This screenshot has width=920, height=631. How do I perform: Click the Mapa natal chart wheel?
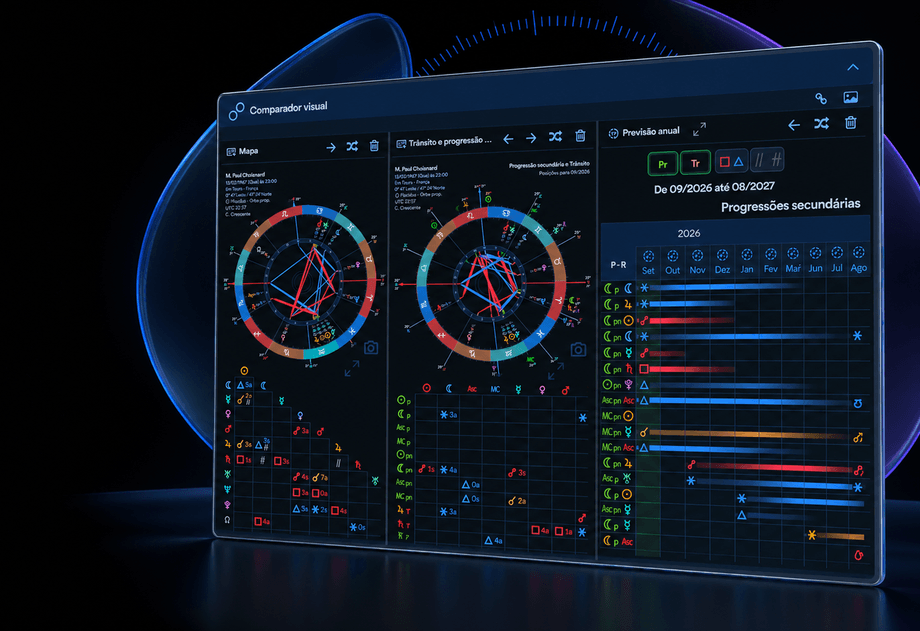click(305, 282)
